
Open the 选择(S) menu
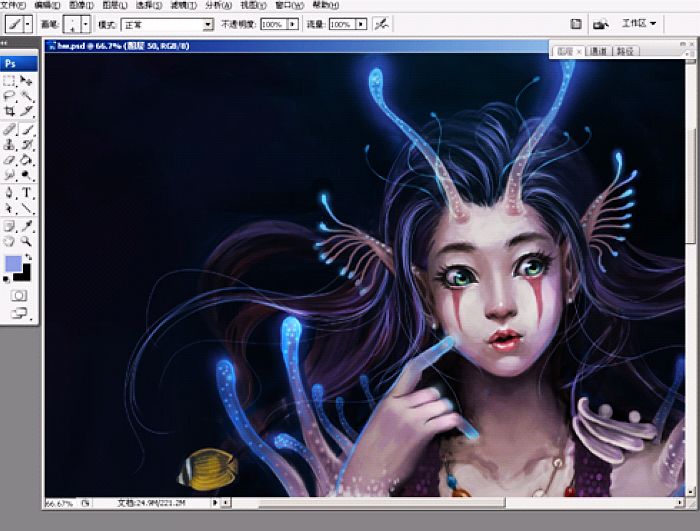pos(149,5)
